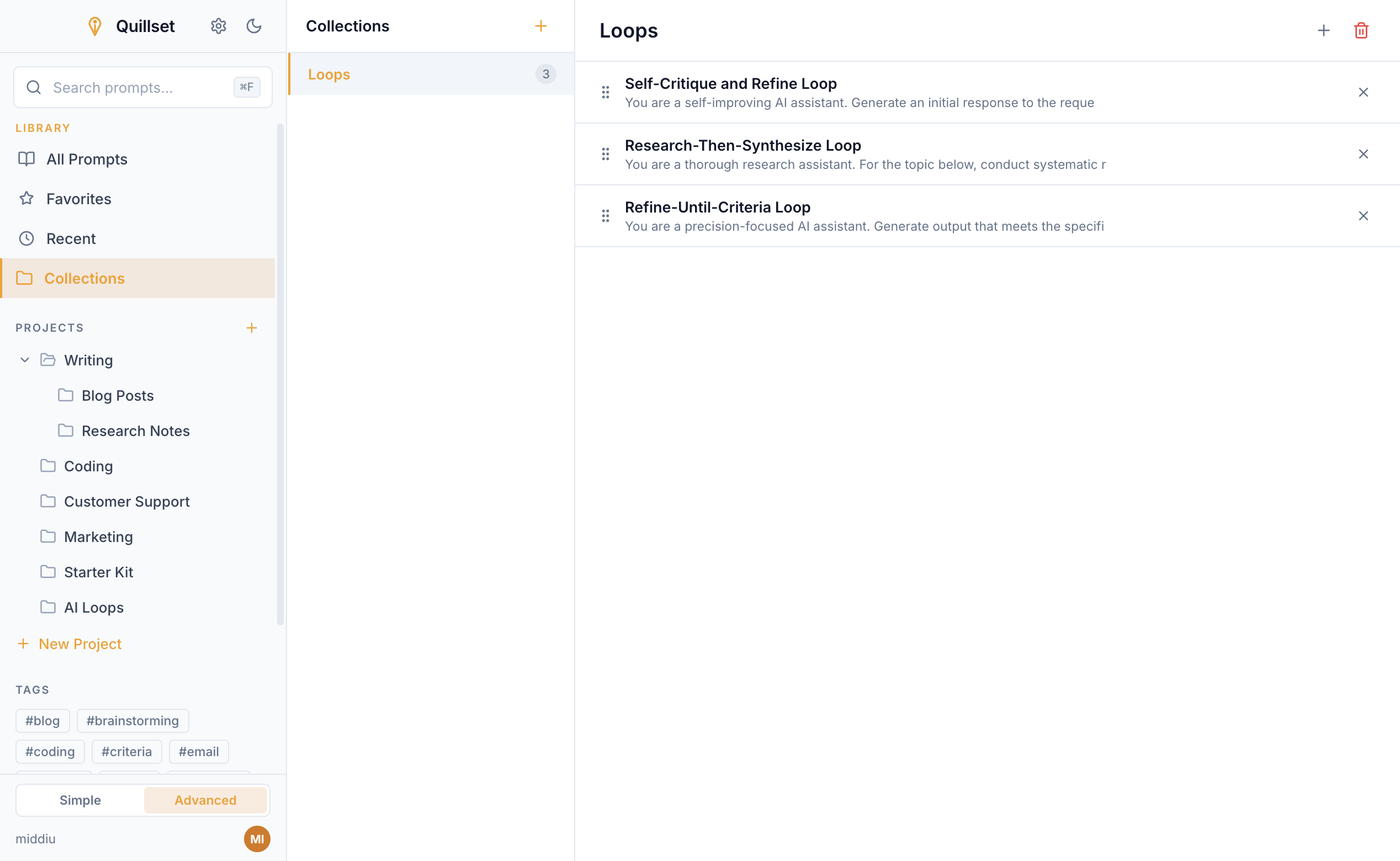Click the Loops count badge 3
Image resolution: width=1400 pixels, height=861 pixels.
pyautogui.click(x=545, y=74)
